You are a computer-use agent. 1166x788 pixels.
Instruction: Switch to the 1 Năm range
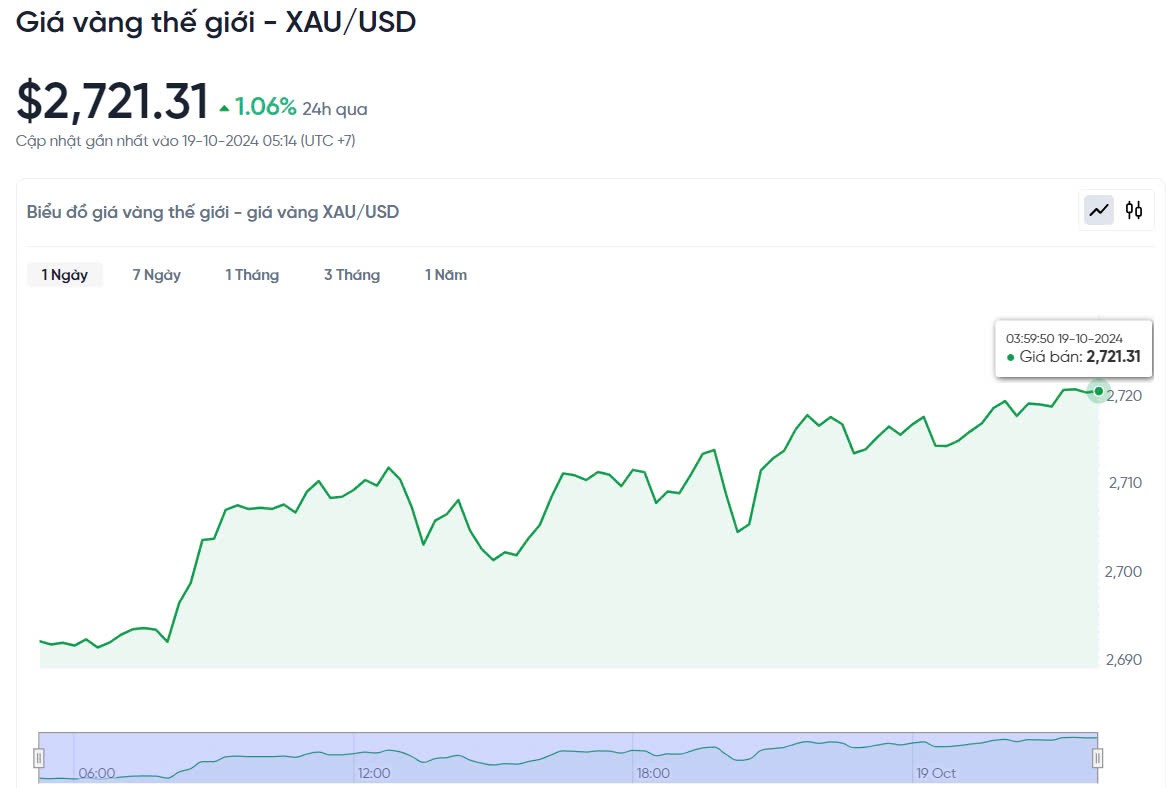(446, 275)
